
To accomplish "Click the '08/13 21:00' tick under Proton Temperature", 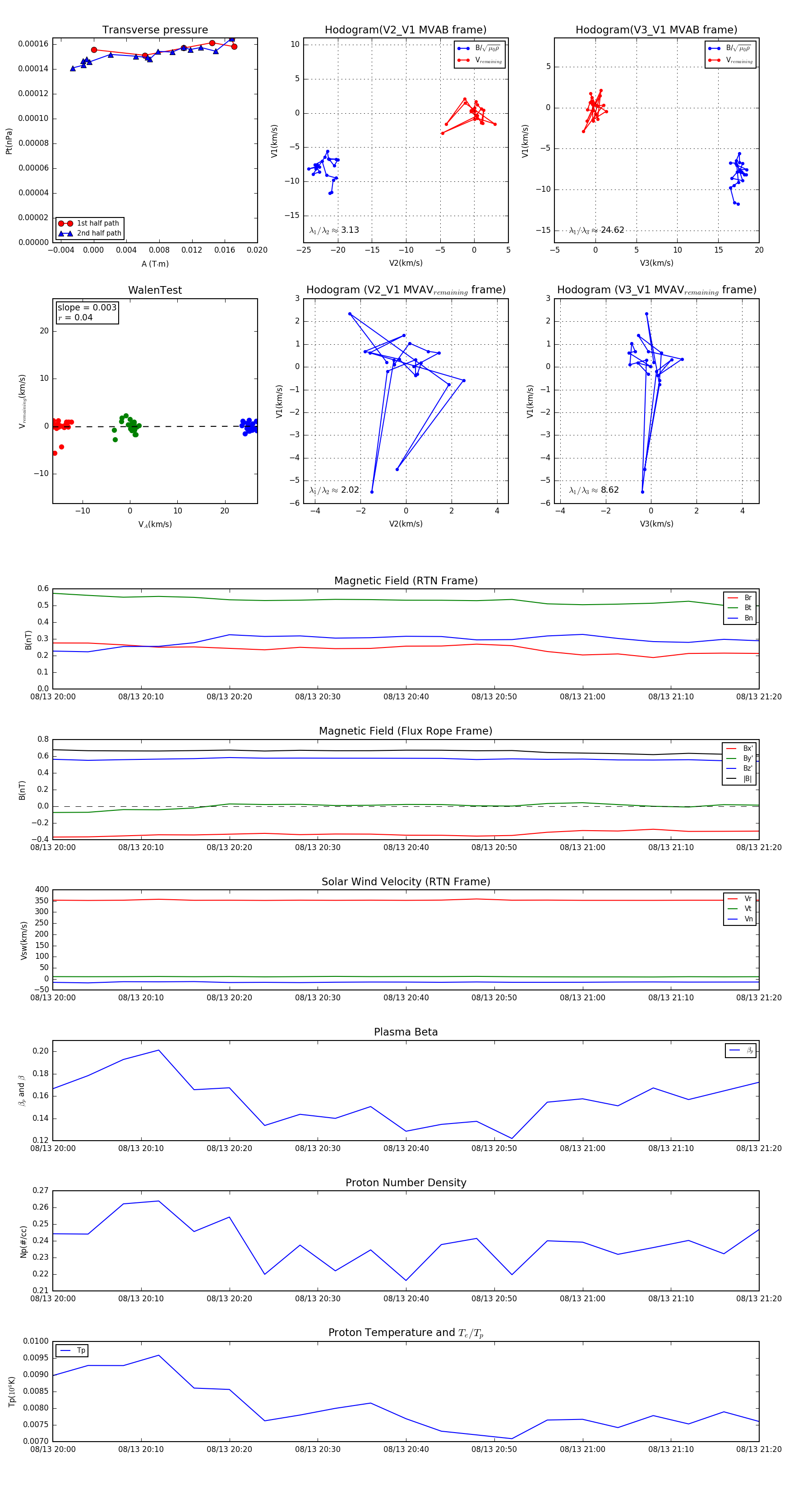I will pos(582,1449).
